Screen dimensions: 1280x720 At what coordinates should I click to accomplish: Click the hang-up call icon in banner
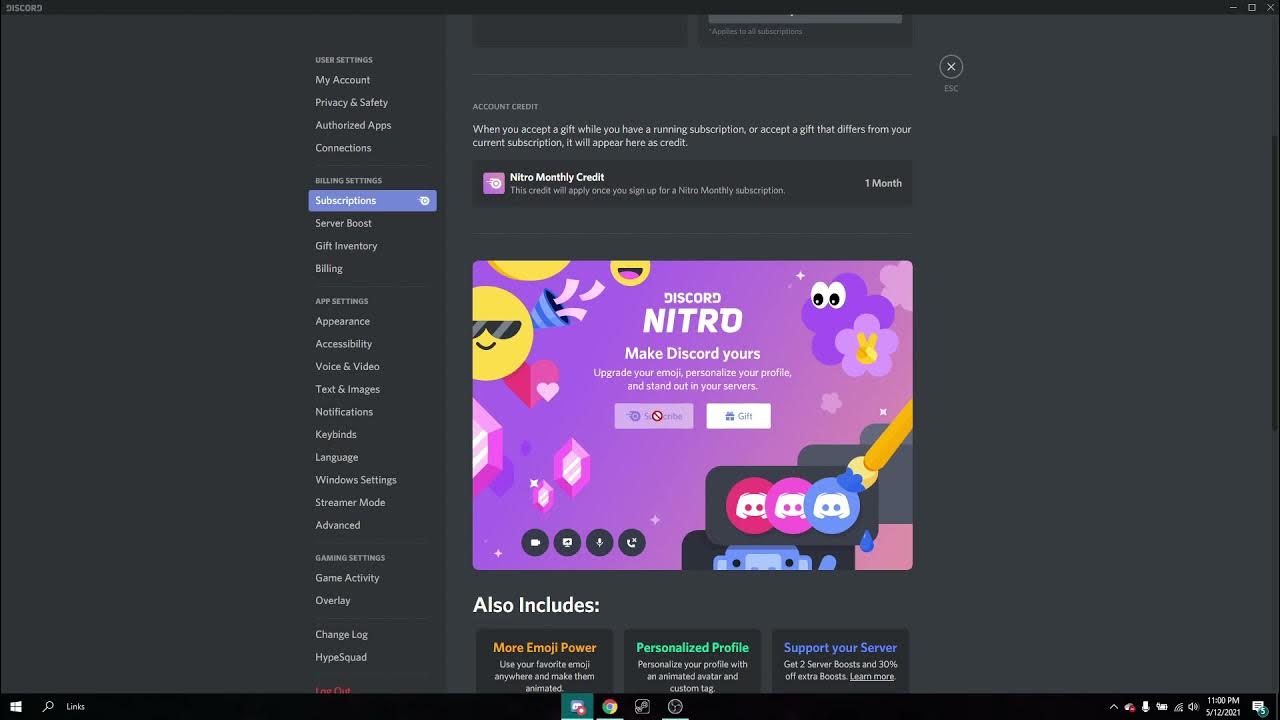(631, 542)
